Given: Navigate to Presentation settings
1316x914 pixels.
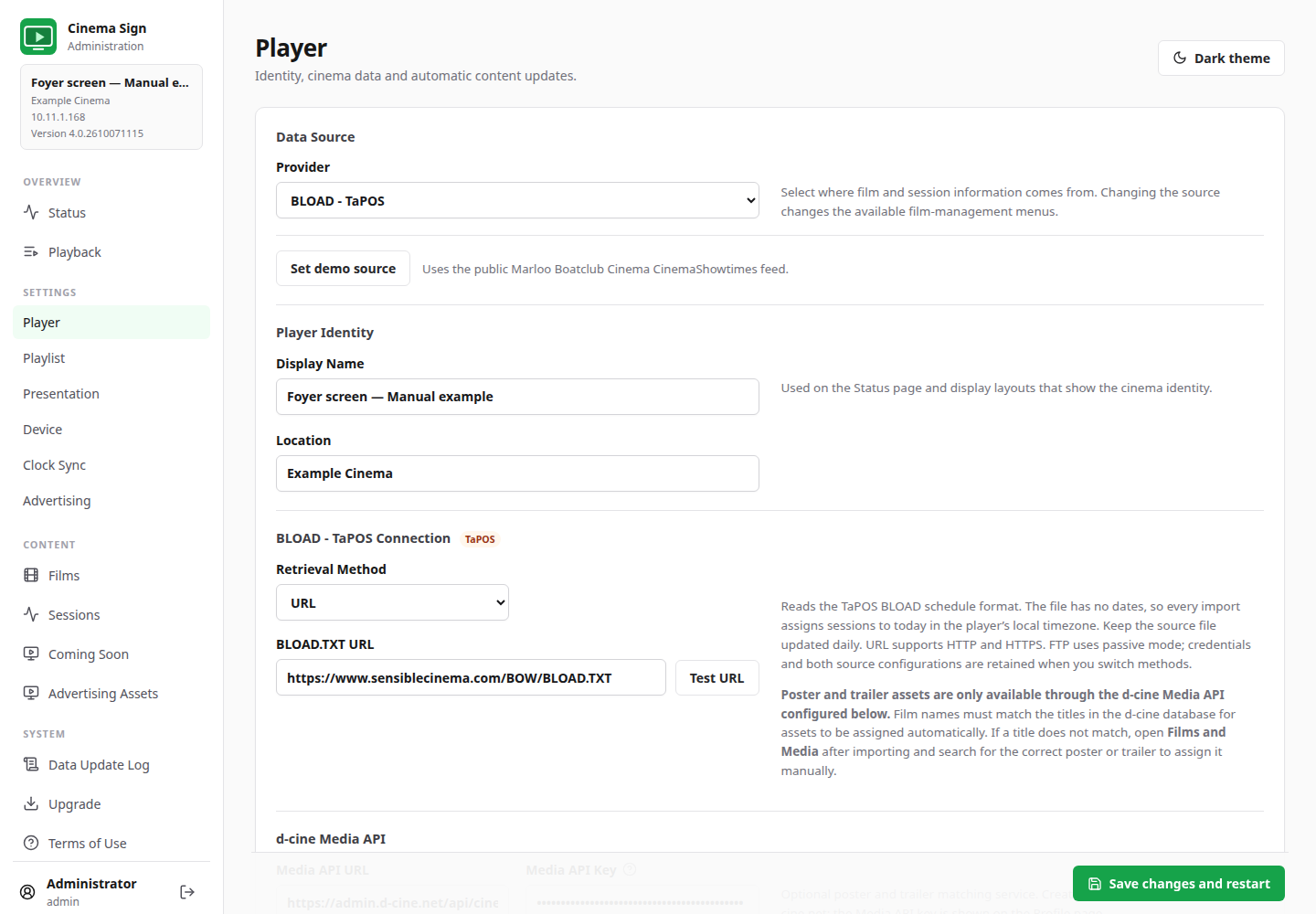Looking at the screenshot, I should [x=111, y=394].
